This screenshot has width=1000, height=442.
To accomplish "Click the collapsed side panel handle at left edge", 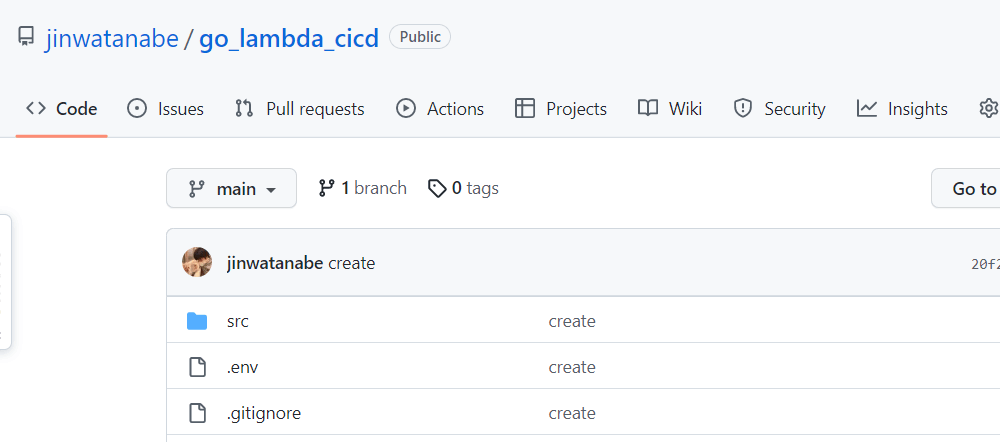I will 5,282.
